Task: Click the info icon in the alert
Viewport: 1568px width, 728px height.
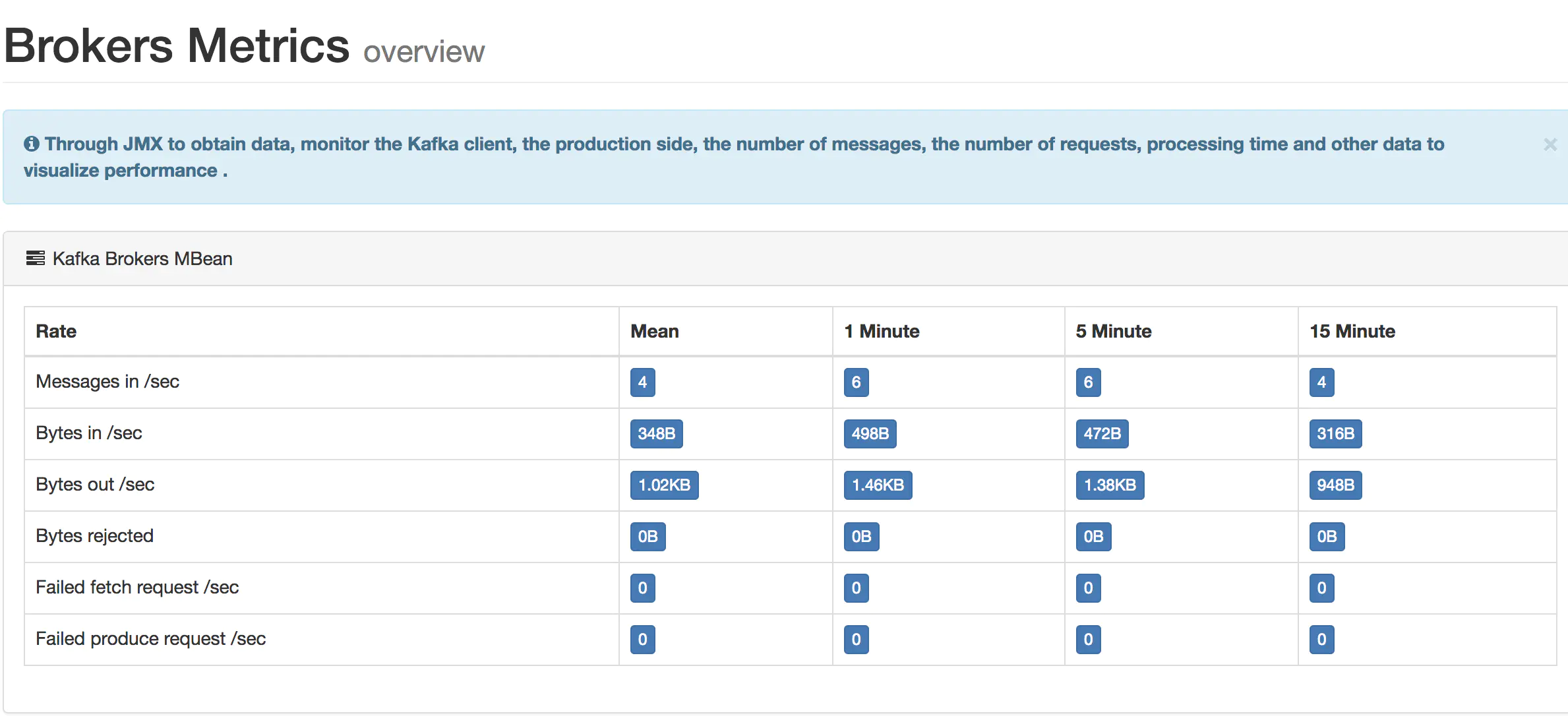Action: (31, 144)
